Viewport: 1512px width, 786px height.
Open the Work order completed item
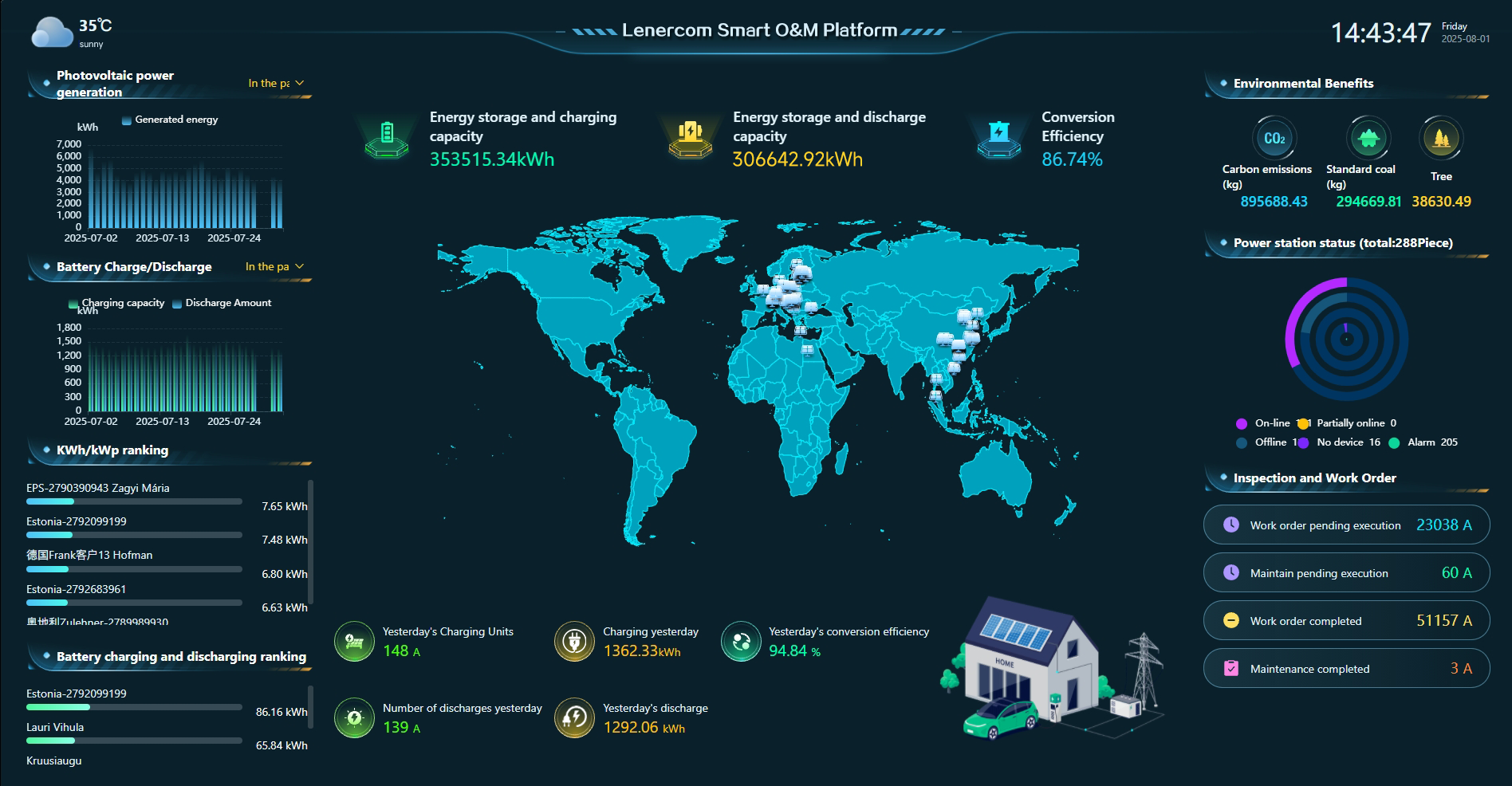(1345, 621)
